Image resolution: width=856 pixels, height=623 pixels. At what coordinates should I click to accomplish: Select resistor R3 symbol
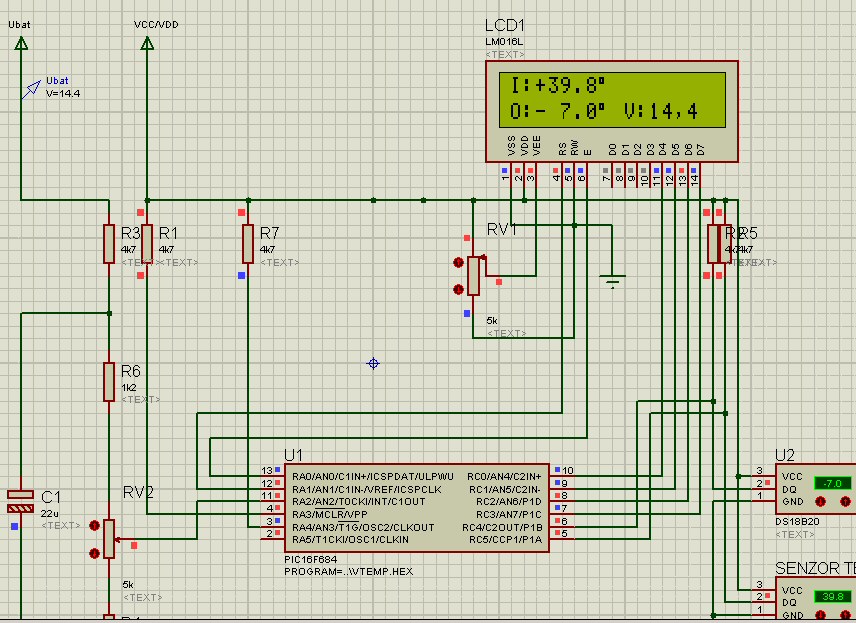click(x=109, y=244)
